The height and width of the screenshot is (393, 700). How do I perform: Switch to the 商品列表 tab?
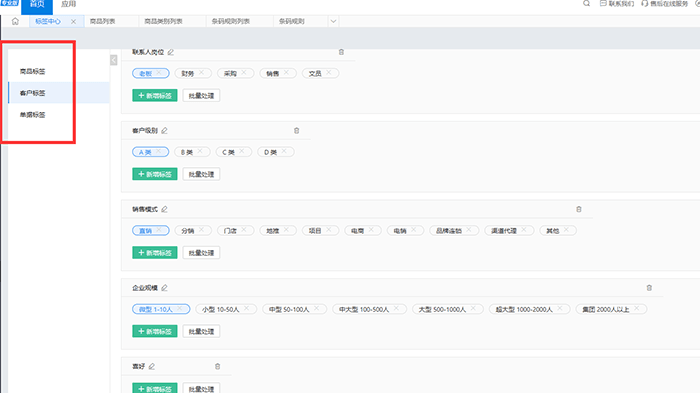(103, 21)
